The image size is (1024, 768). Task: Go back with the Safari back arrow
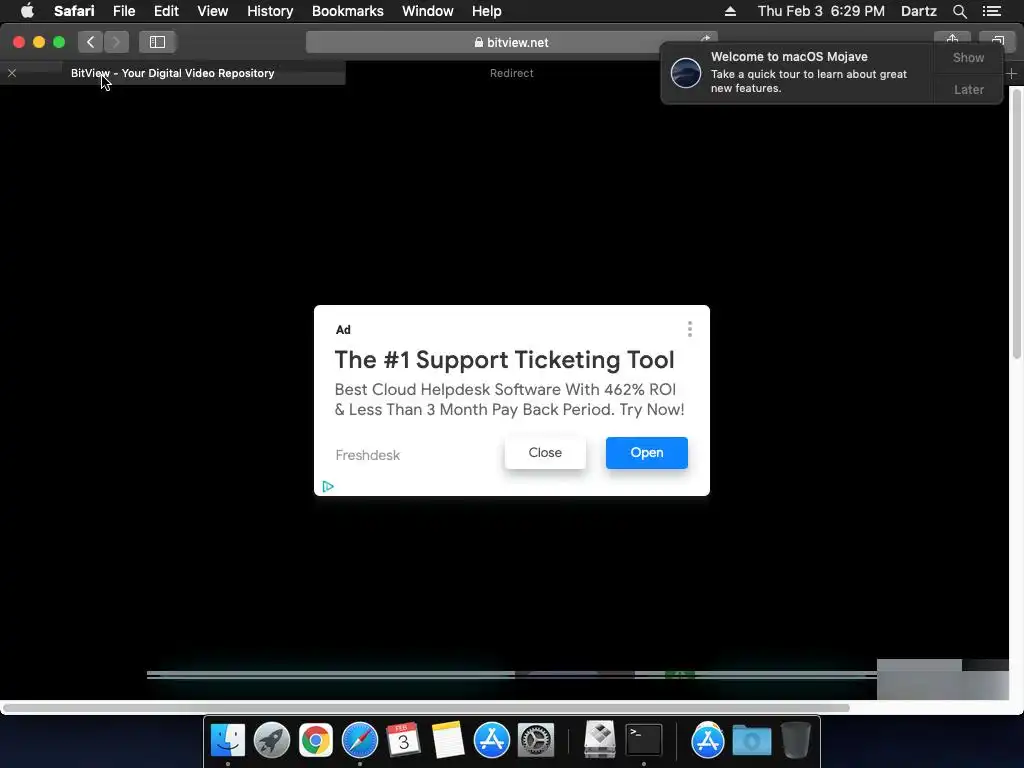(91, 42)
